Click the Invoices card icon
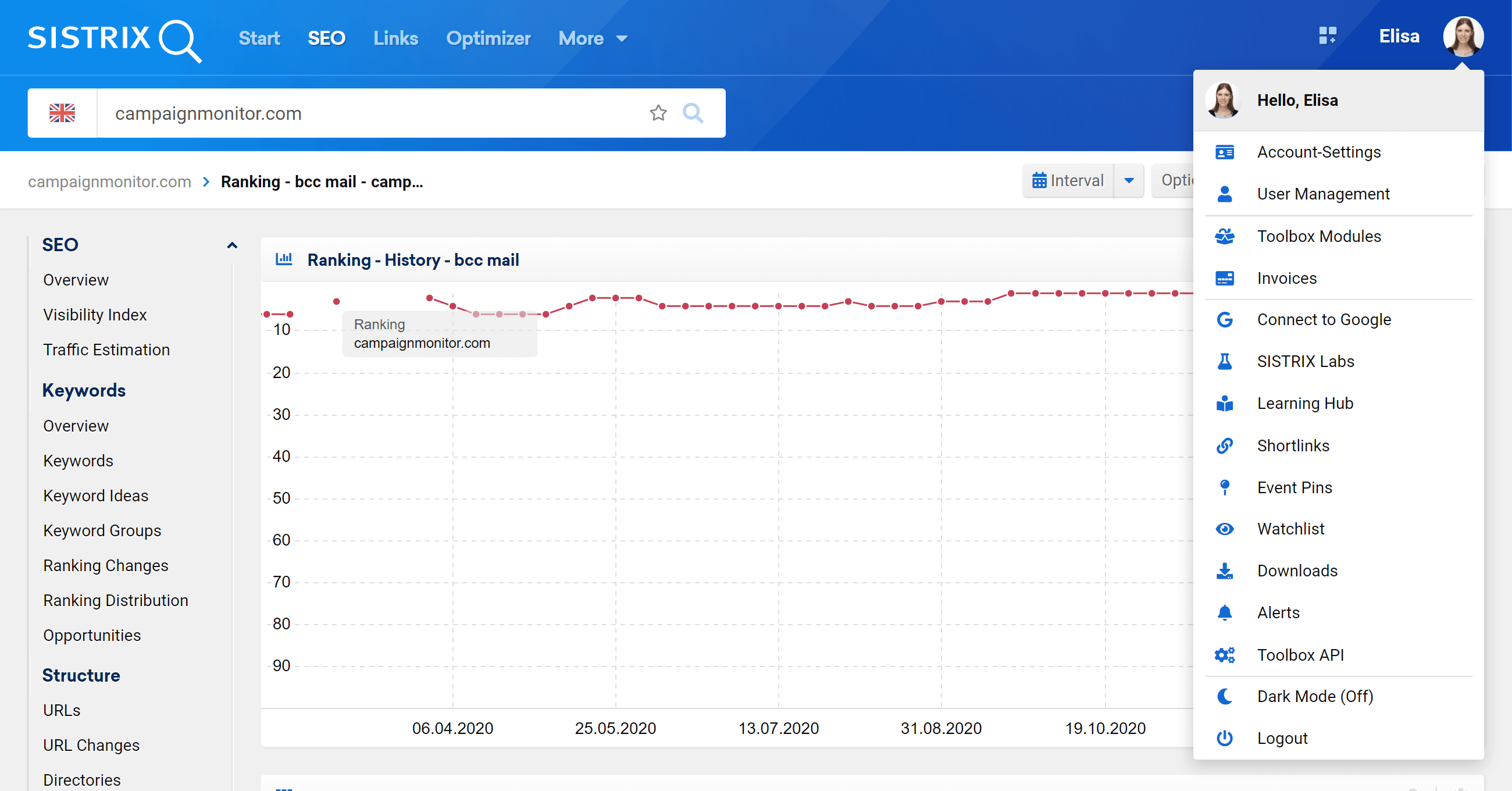This screenshot has height=791, width=1512. (1224, 279)
